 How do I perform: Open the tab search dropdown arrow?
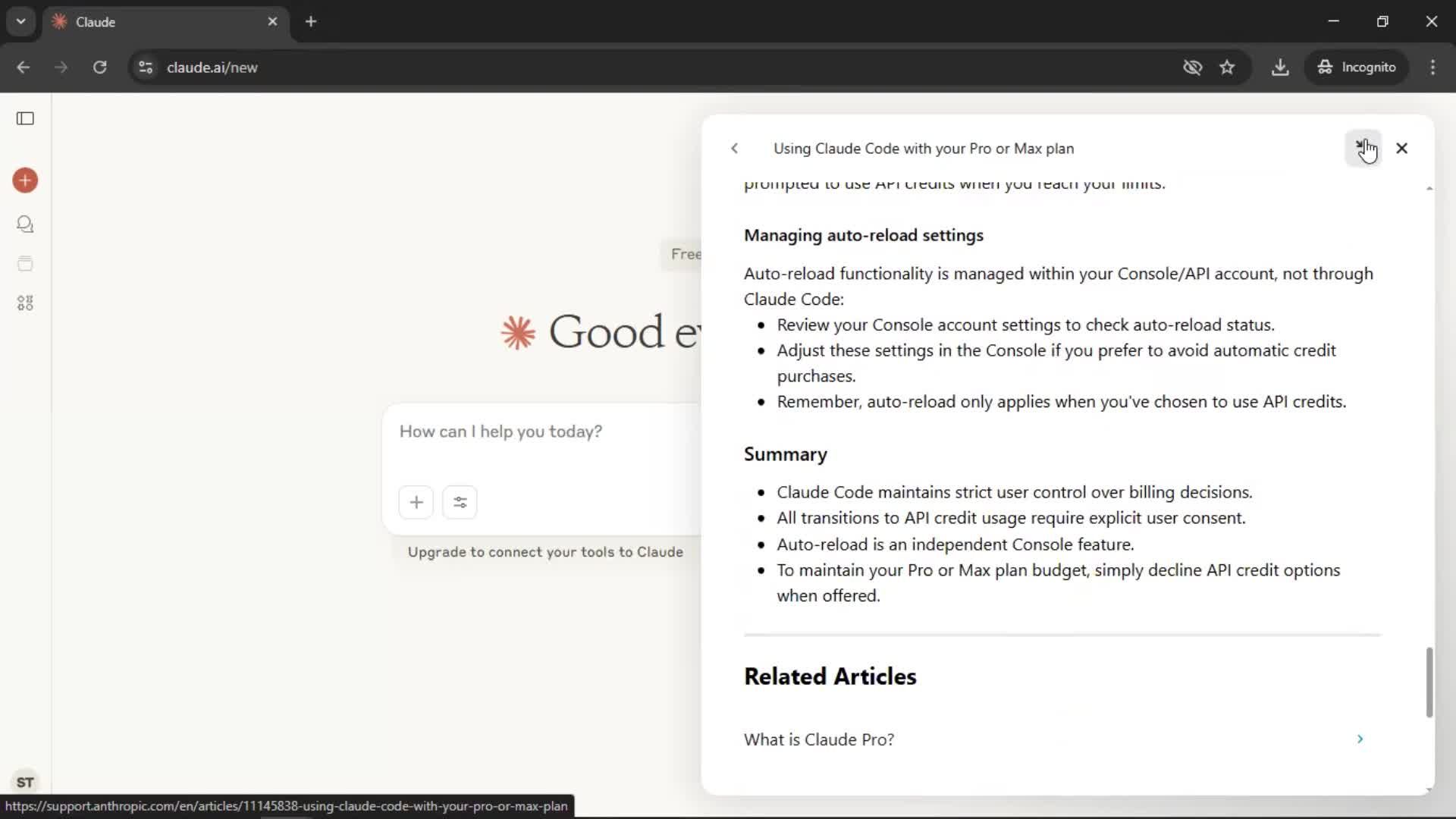coord(21,21)
